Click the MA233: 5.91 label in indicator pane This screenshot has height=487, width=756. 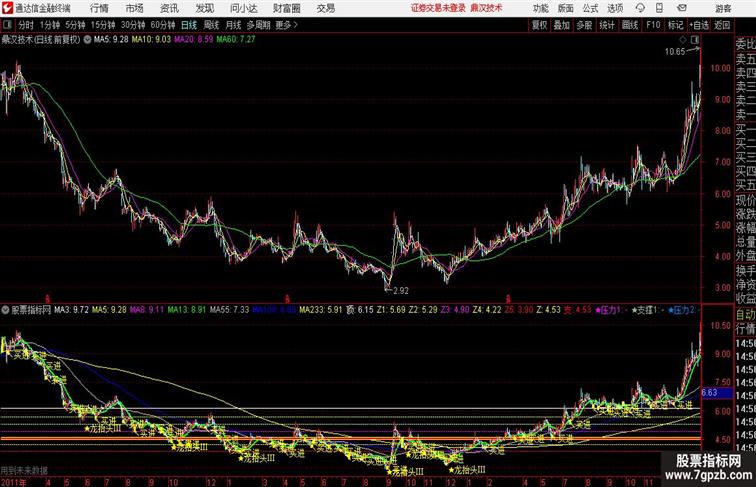pyautogui.click(x=321, y=310)
